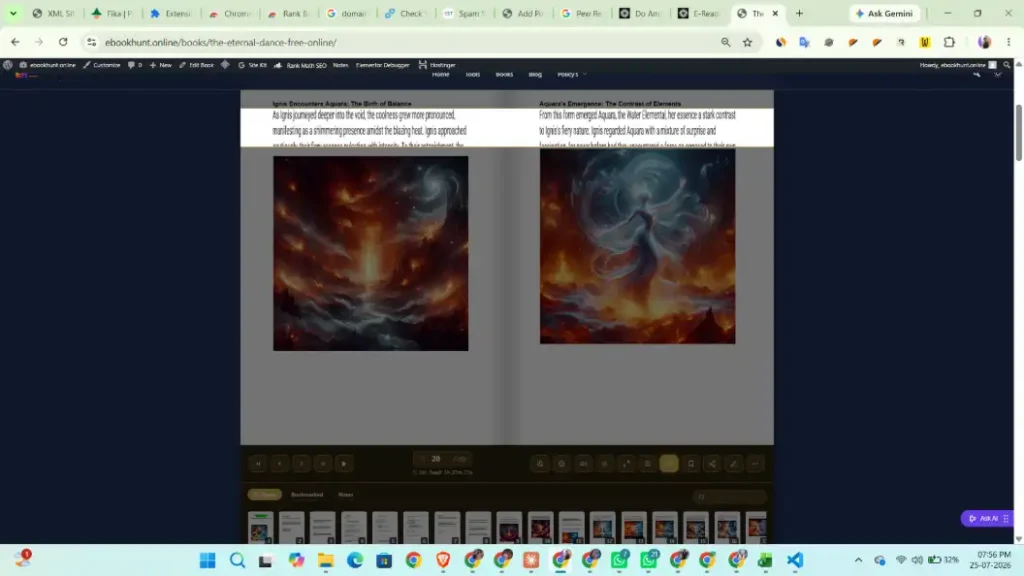
Task: Jump to the last page in the reader
Action: [x=323, y=464]
